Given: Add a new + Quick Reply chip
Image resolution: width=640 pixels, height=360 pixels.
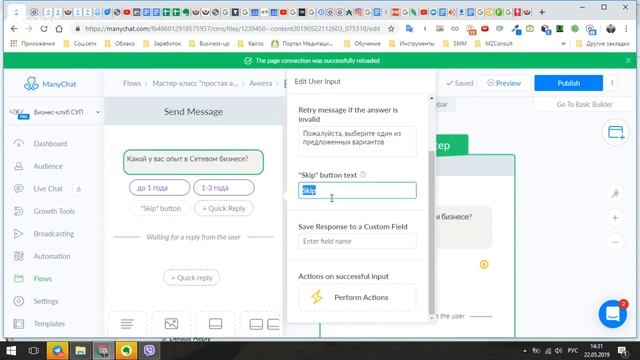Looking at the screenshot, I should (x=224, y=208).
